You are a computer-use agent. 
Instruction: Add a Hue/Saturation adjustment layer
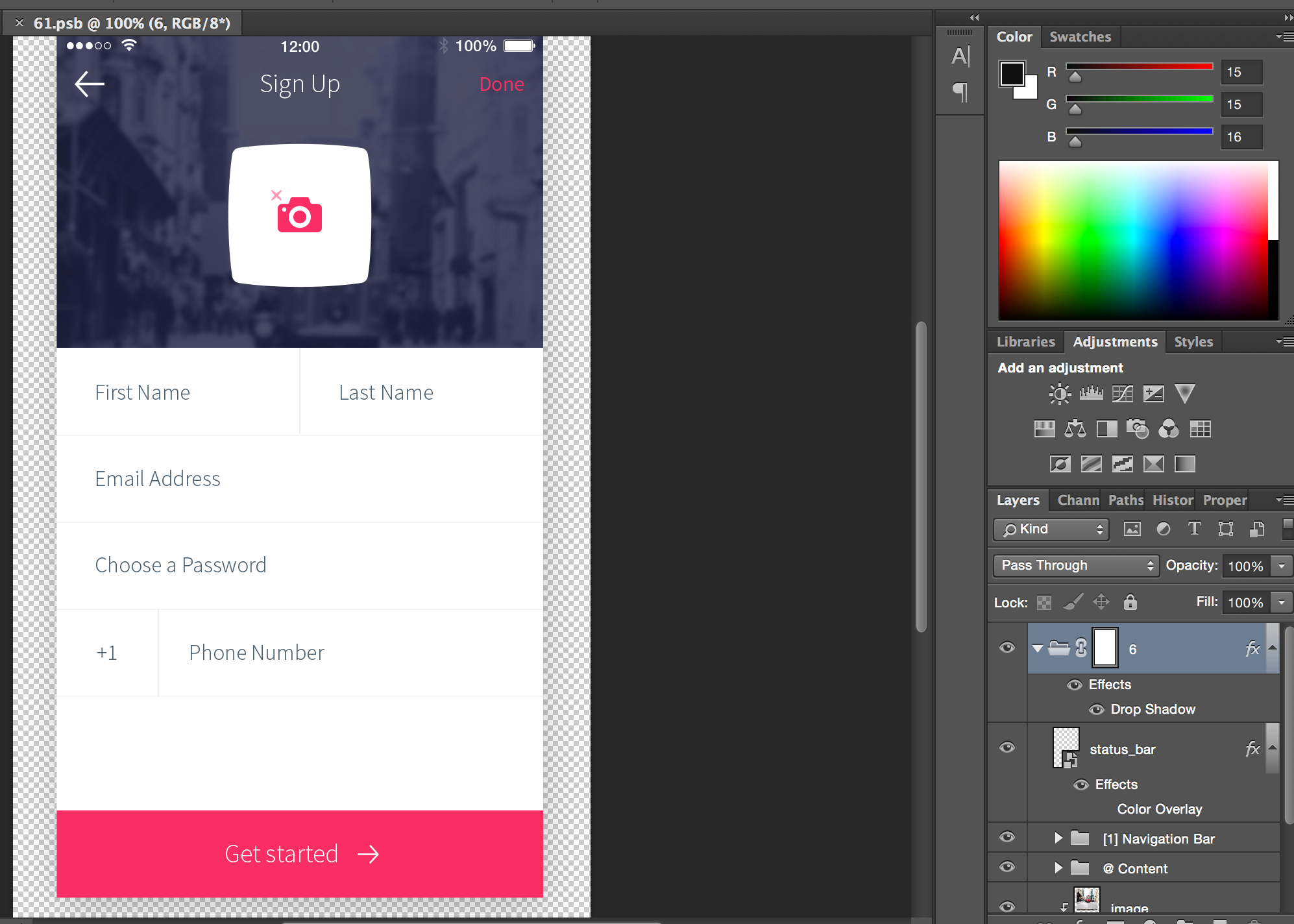(1044, 428)
